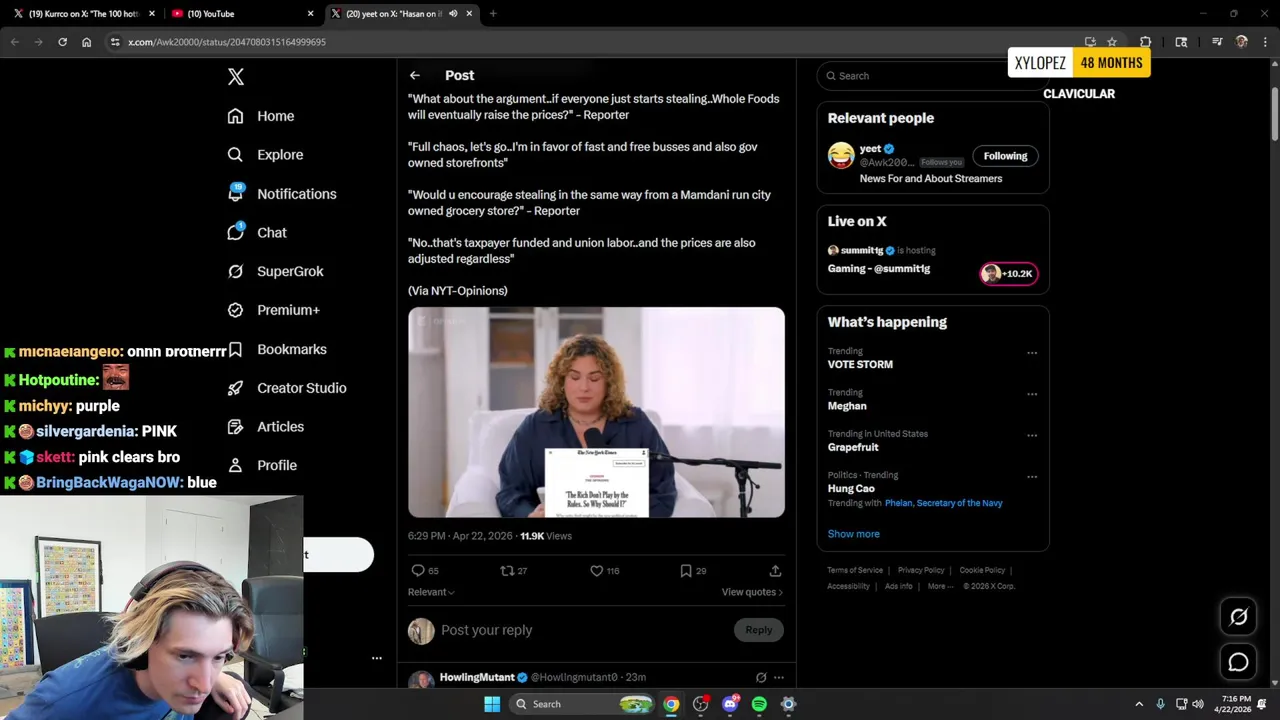Open the Chrome profile avatar

tap(1242, 42)
